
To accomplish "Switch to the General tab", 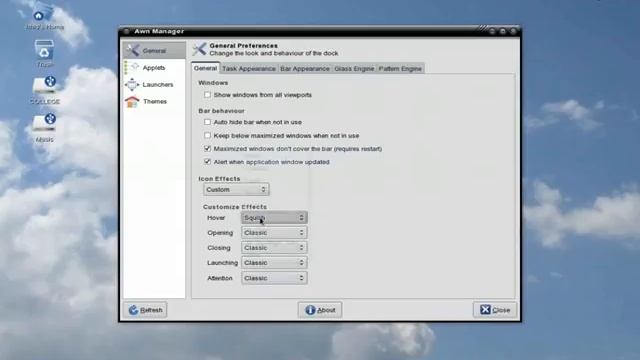I will click(x=205, y=68).
